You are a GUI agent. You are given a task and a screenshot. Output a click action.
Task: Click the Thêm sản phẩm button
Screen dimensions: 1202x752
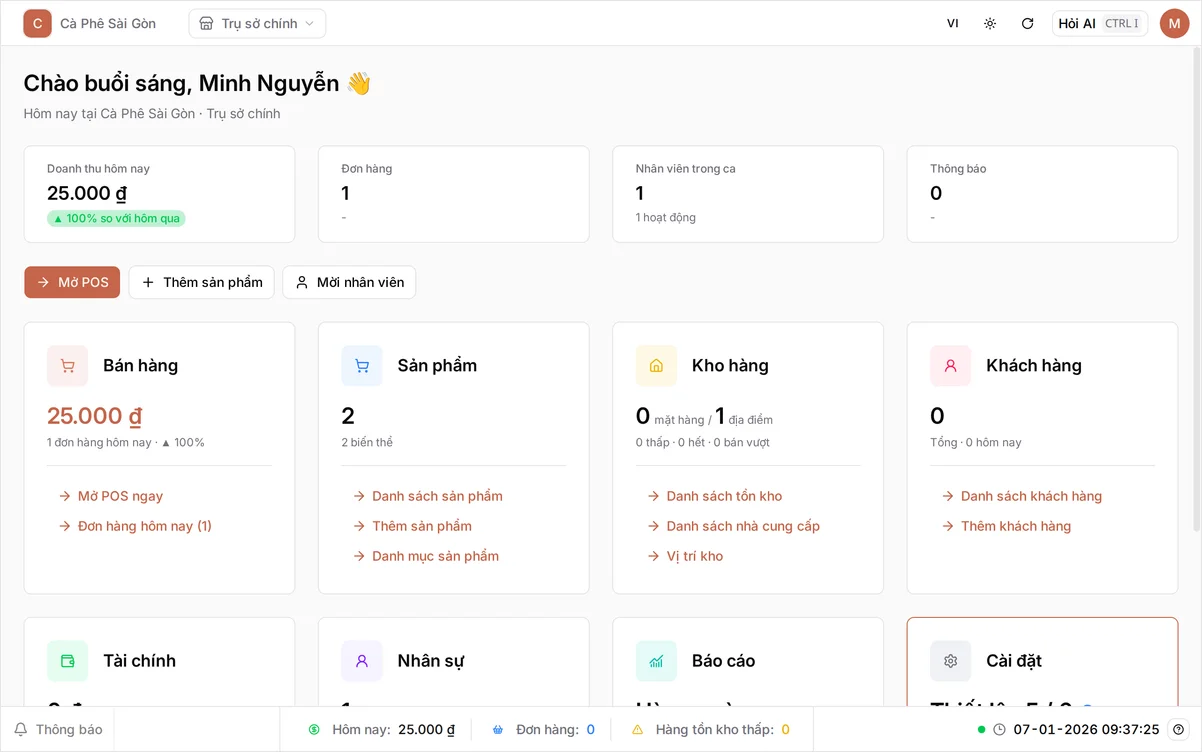[x=202, y=282]
